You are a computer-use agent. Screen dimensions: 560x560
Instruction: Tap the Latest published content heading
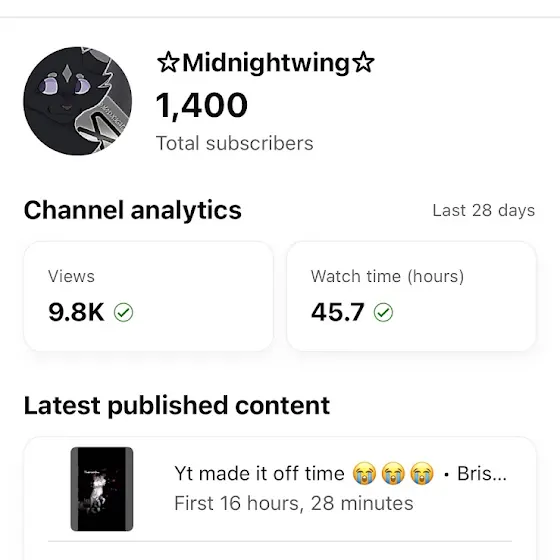(177, 406)
